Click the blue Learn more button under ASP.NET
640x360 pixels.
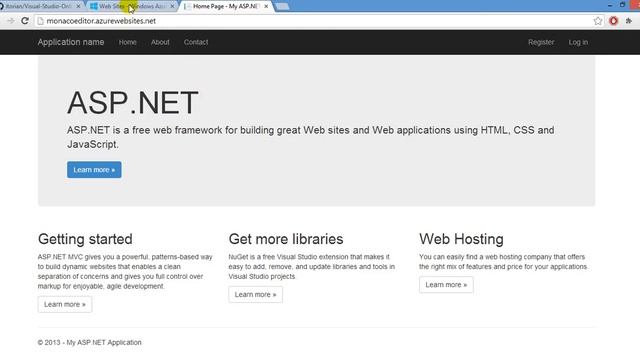(x=94, y=170)
